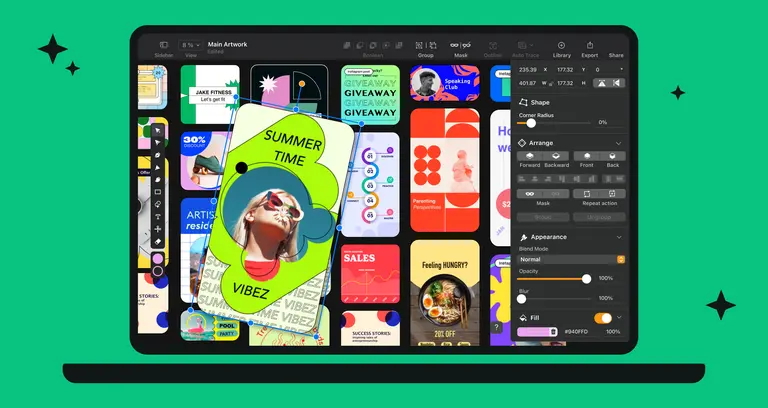Collapse the Arrange section chevron
The height and width of the screenshot is (408, 768).
point(618,144)
